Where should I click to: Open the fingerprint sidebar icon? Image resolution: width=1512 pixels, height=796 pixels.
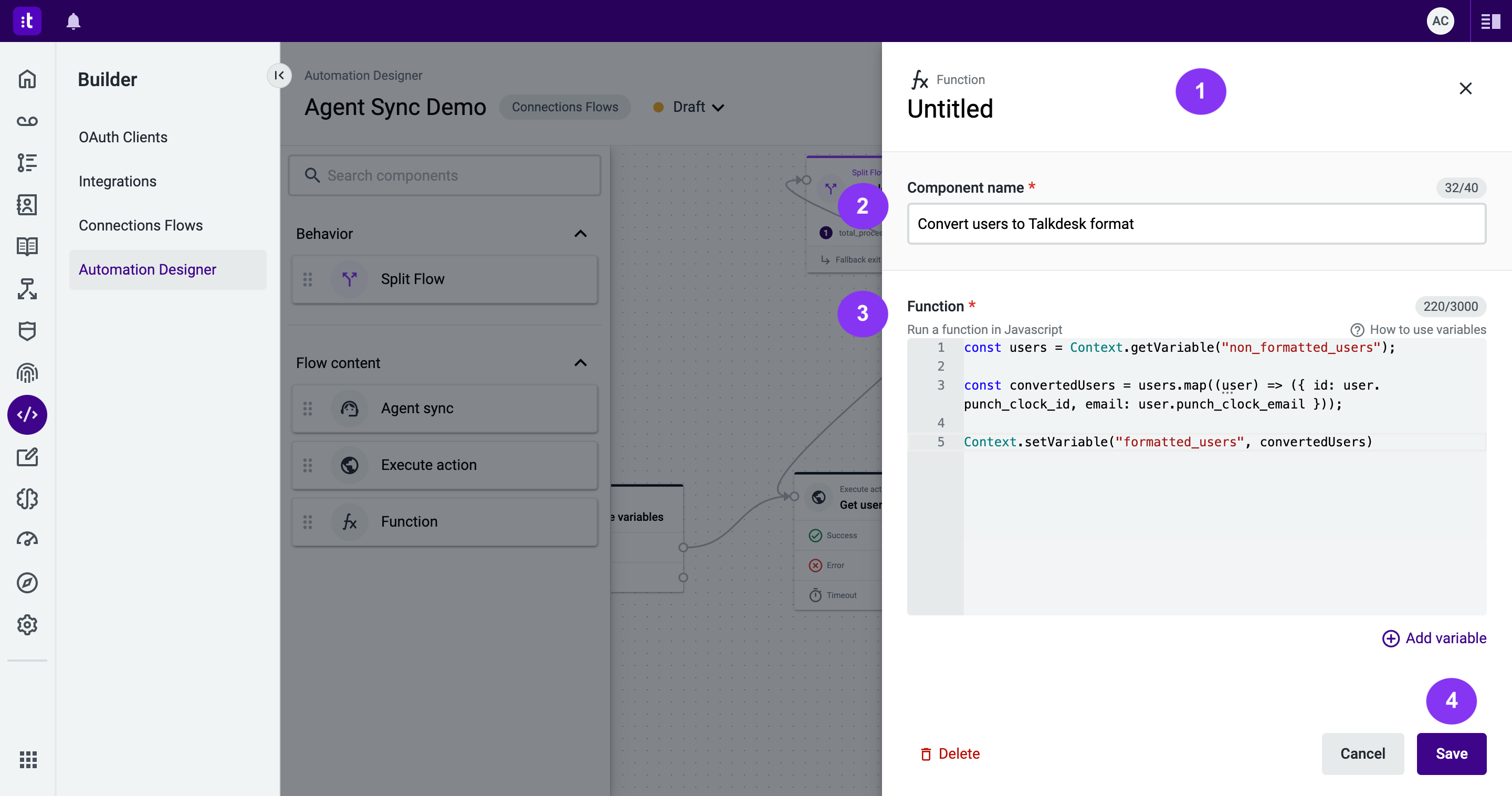(27, 373)
